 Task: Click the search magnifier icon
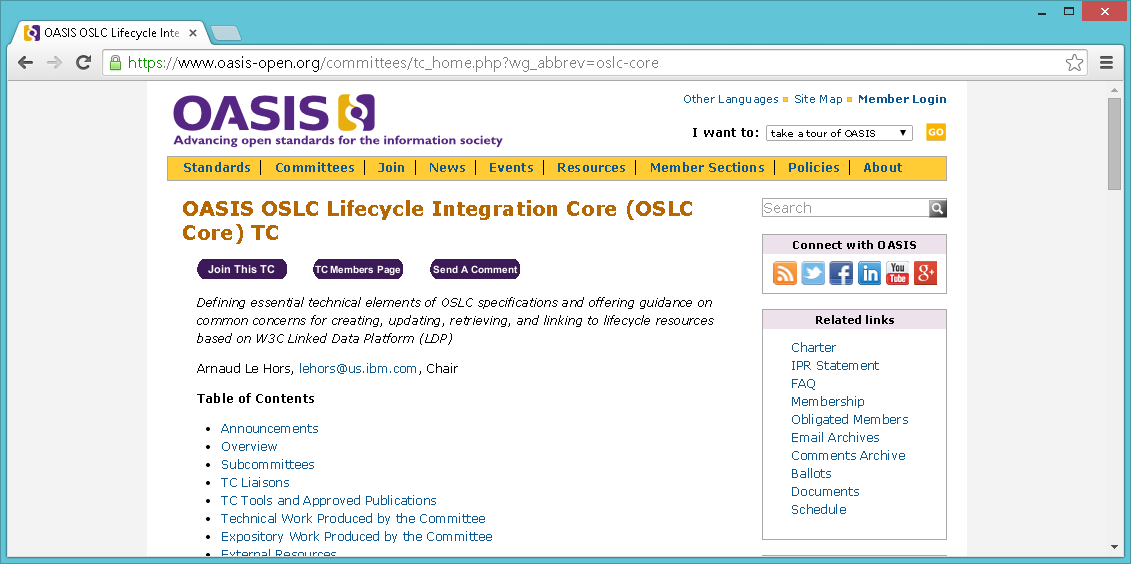pyautogui.click(x=938, y=208)
